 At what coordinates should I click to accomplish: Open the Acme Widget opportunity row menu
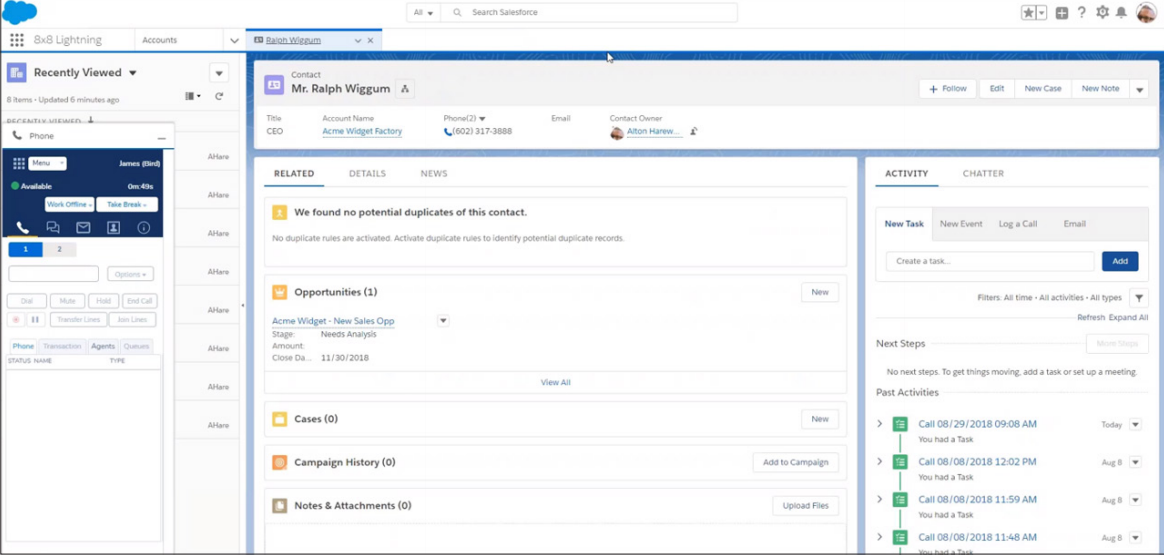443,321
